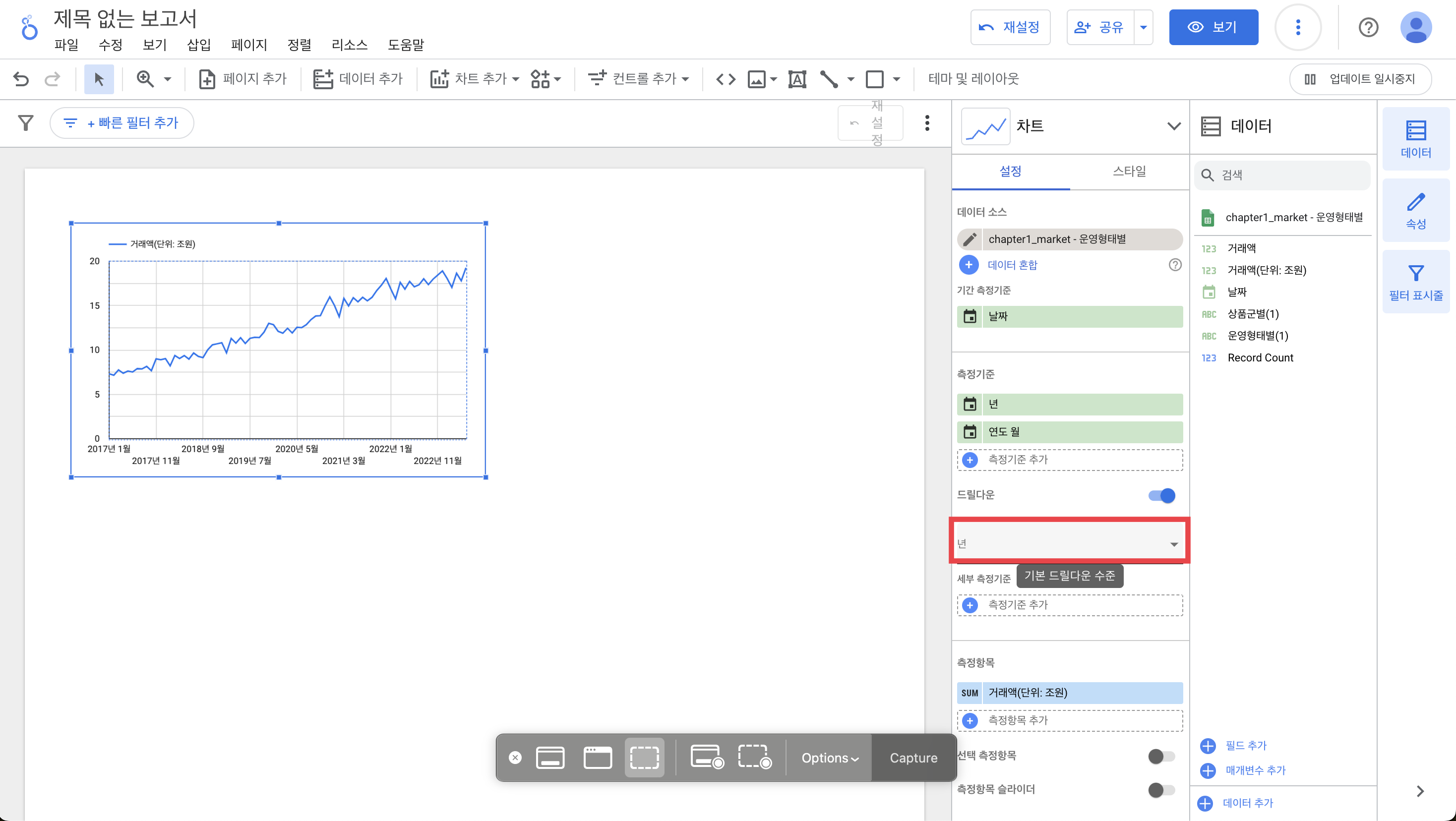Viewport: 1456px width, 821px height.
Task: Switch to the 스타일 tab
Action: click(1129, 171)
